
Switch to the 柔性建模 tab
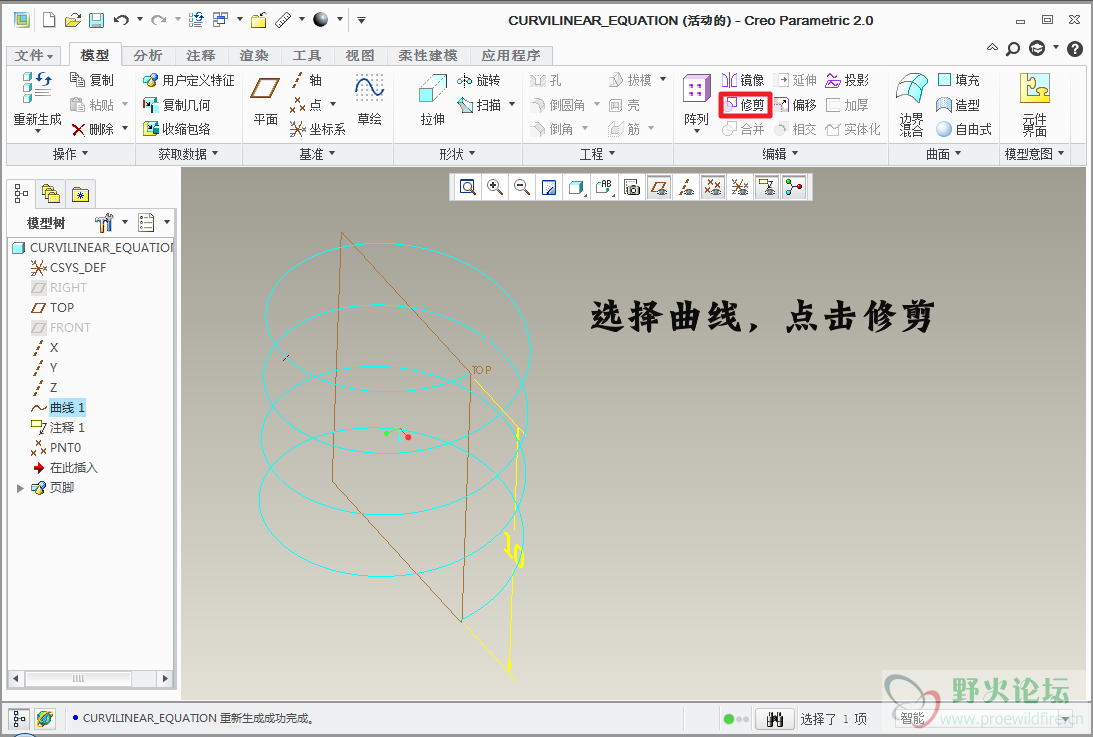(x=428, y=56)
